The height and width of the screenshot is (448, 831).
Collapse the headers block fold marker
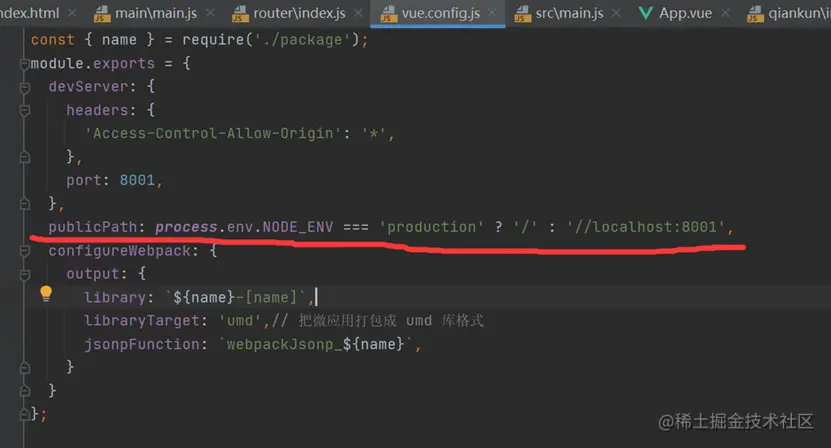tap(24, 111)
